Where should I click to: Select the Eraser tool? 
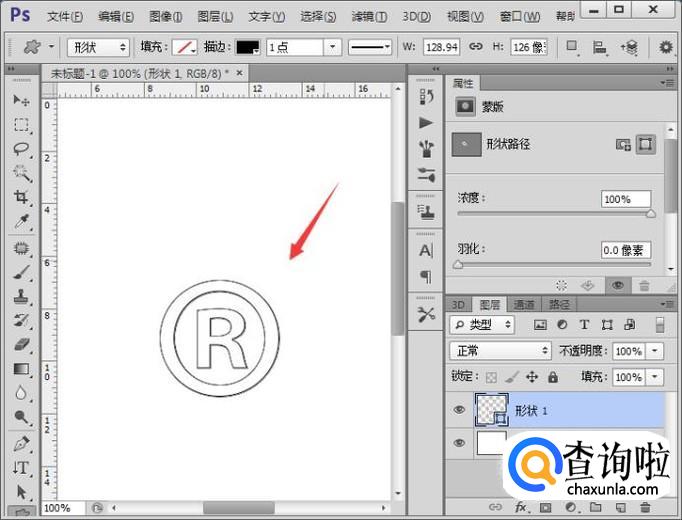click(21, 345)
